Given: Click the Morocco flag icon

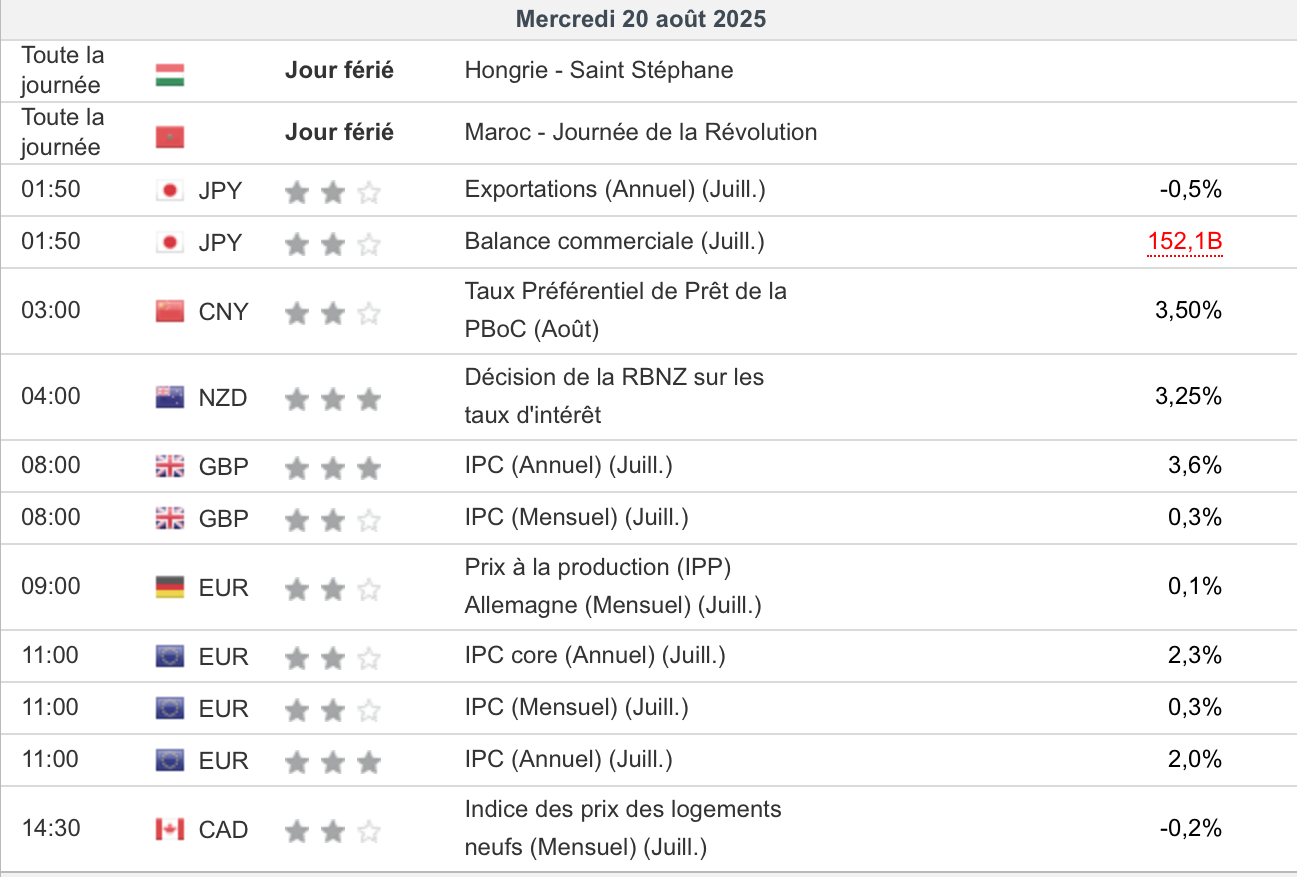Looking at the screenshot, I should tap(170, 136).
